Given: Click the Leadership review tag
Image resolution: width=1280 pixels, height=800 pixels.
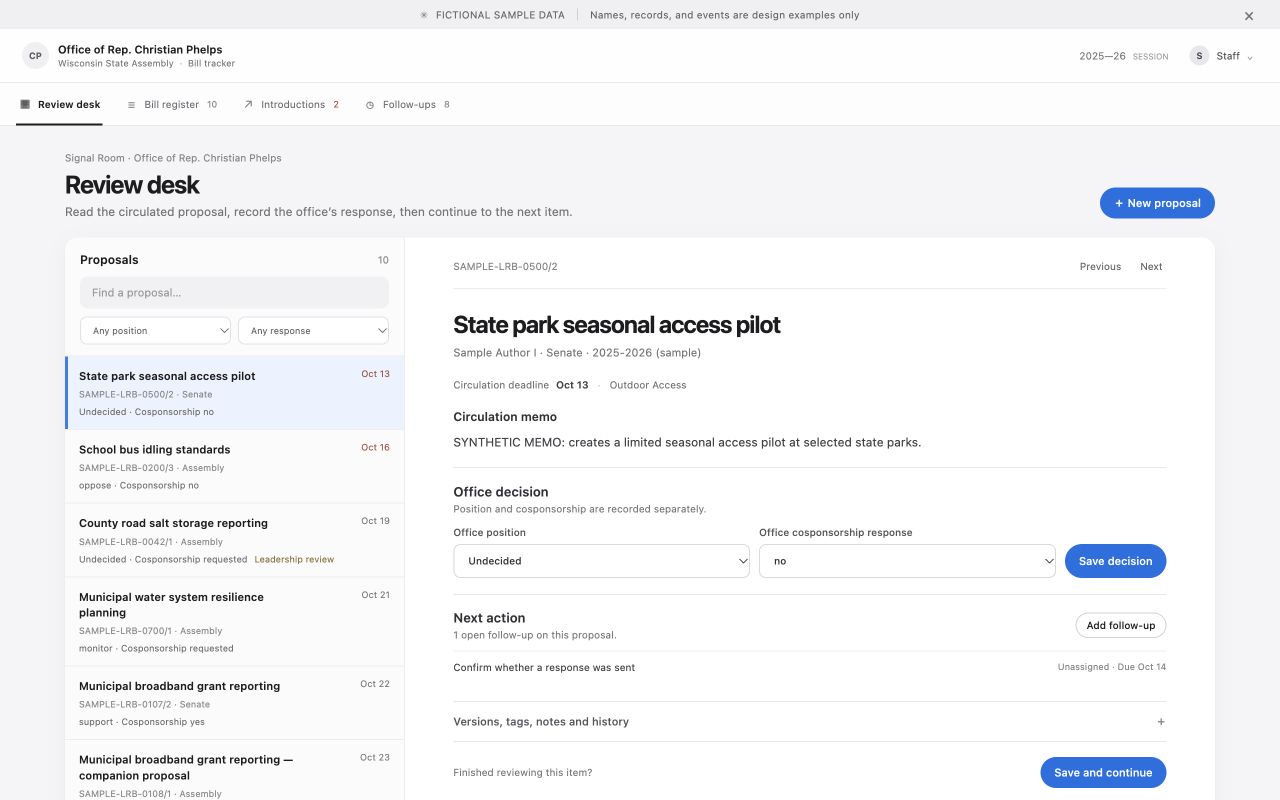Looking at the screenshot, I should point(294,559).
